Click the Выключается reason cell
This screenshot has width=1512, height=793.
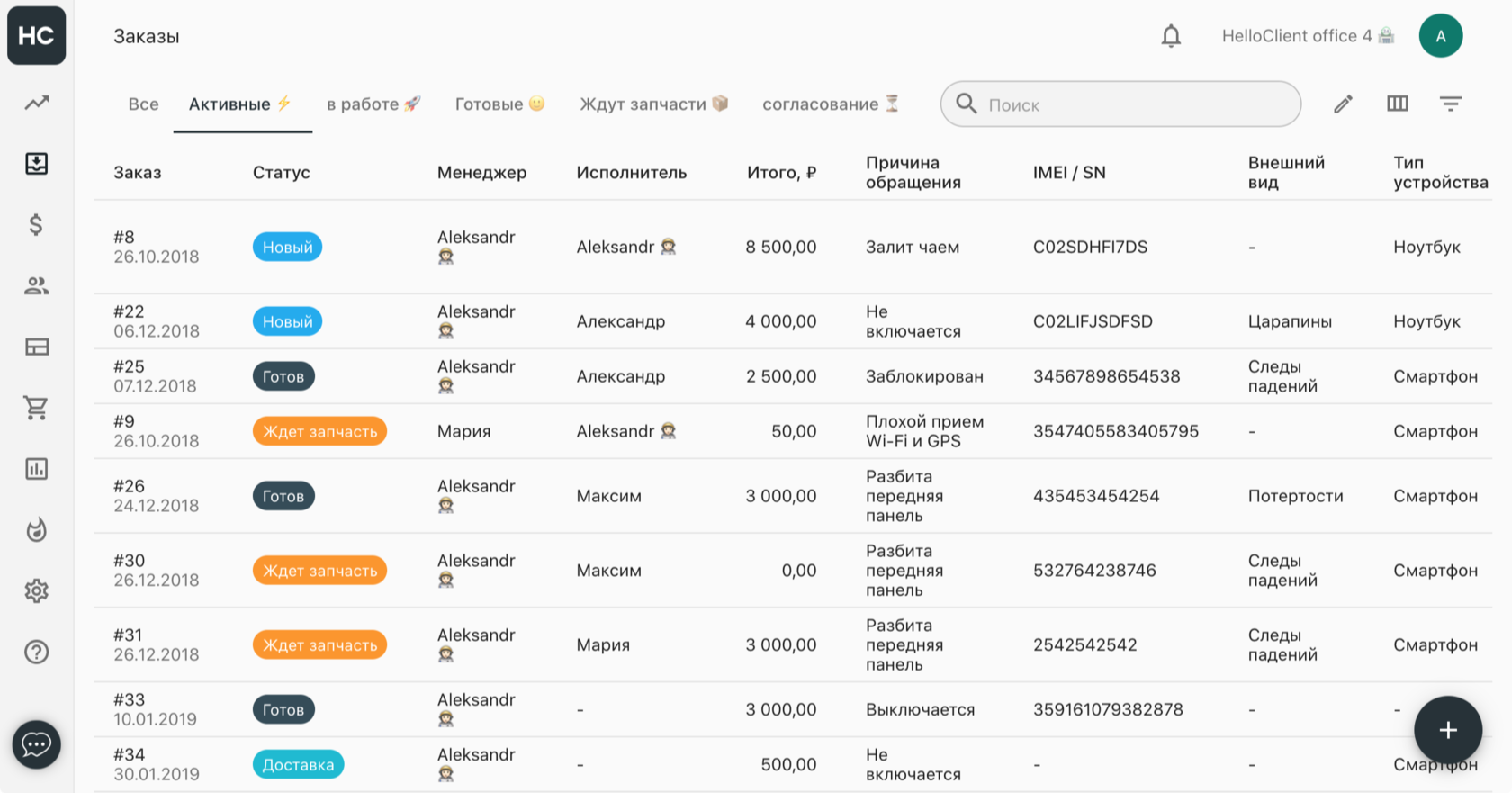pos(920,709)
